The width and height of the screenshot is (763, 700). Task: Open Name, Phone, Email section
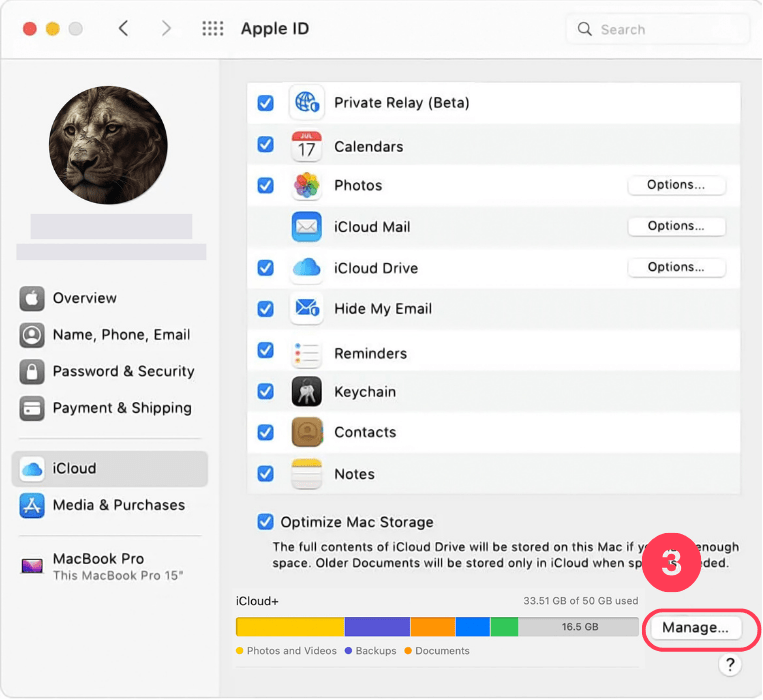[x=110, y=335]
